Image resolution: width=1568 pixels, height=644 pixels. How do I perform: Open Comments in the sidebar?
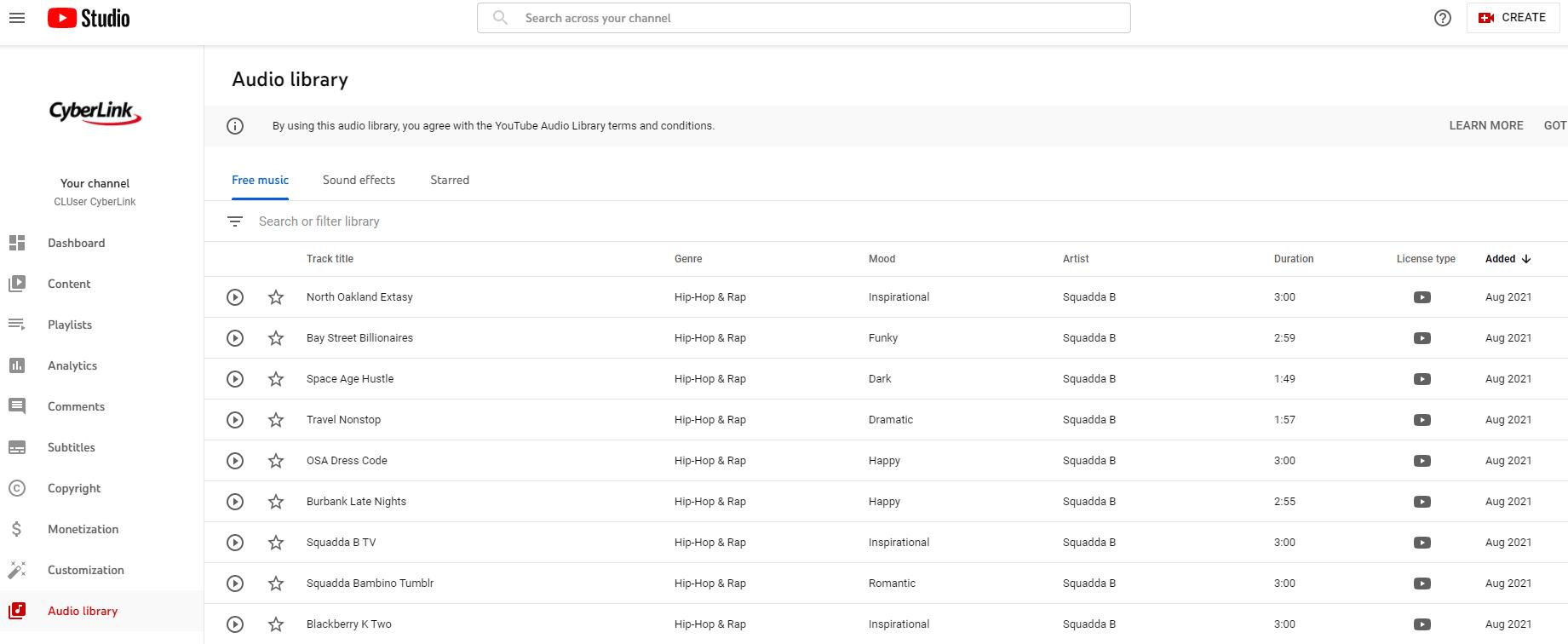pos(102,406)
